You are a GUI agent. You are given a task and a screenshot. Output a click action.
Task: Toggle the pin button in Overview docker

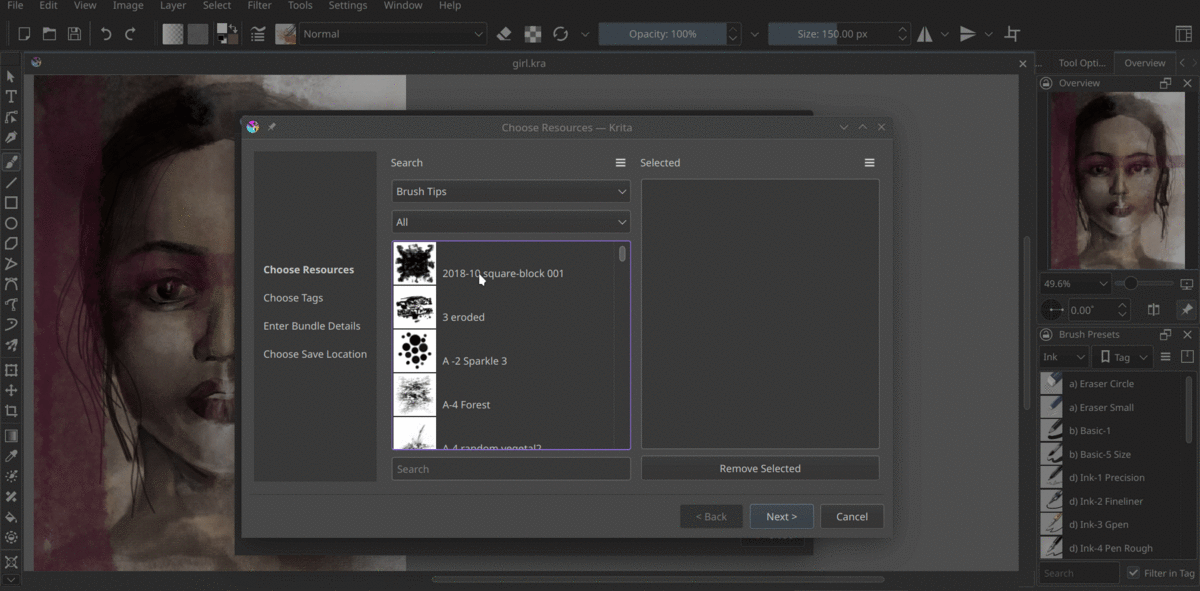[1186, 310]
